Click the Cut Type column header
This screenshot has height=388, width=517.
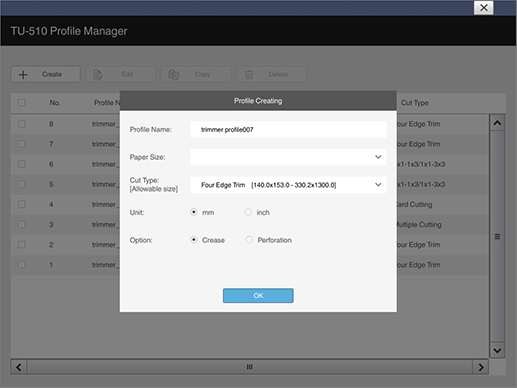click(415, 103)
